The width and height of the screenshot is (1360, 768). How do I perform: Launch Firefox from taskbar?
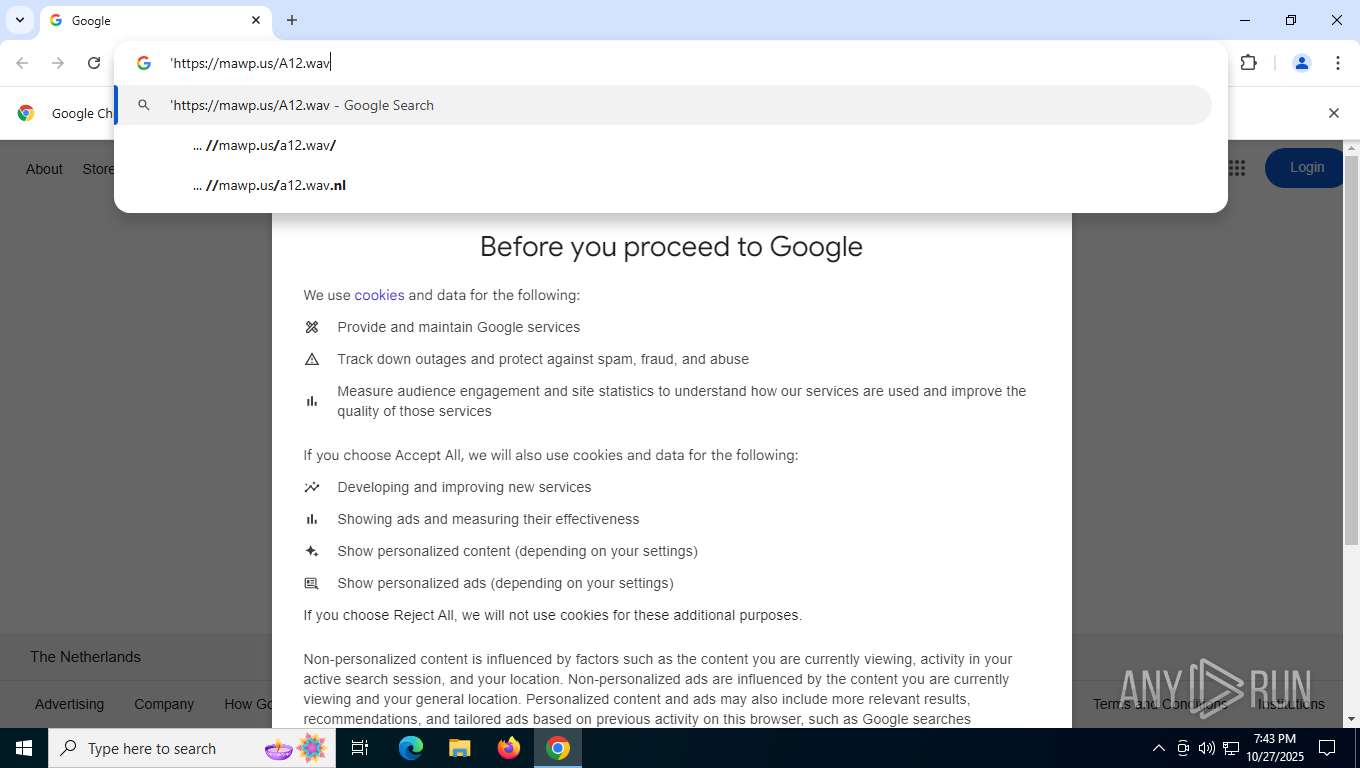pos(509,748)
